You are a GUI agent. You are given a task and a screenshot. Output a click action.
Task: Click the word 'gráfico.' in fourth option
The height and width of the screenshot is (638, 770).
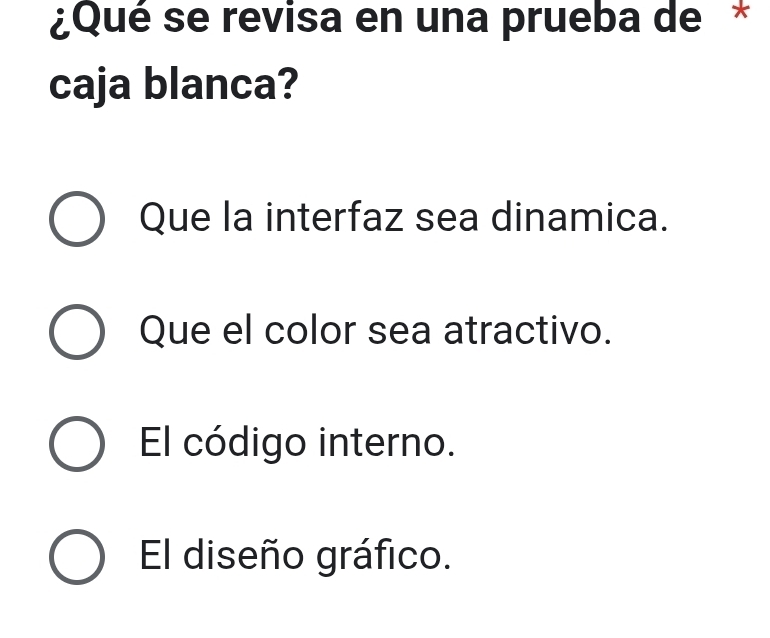coord(384,556)
